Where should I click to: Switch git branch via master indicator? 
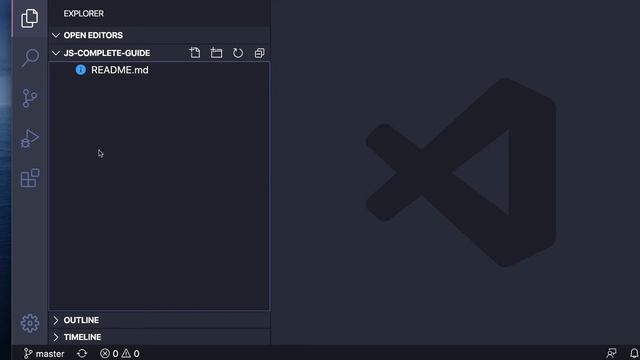point(44,353)
